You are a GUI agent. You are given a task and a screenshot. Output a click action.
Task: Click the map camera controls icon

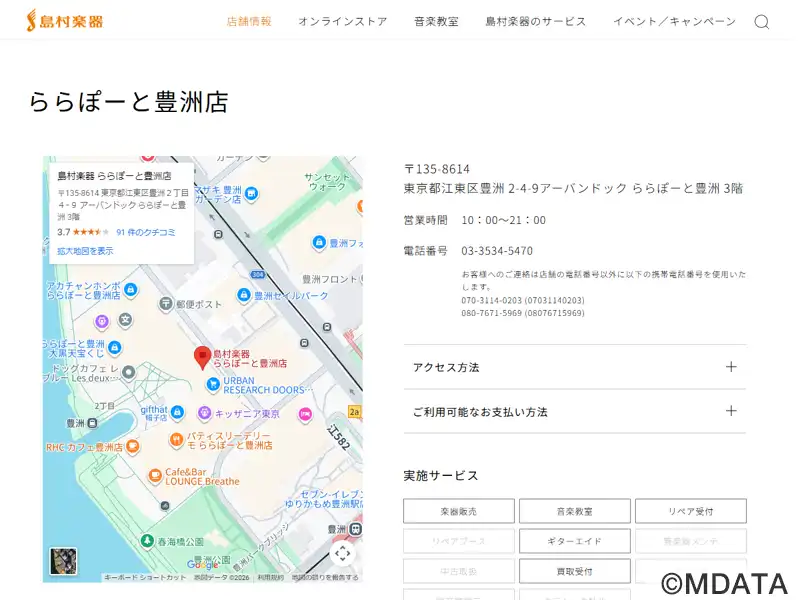(x=342, y=553)
